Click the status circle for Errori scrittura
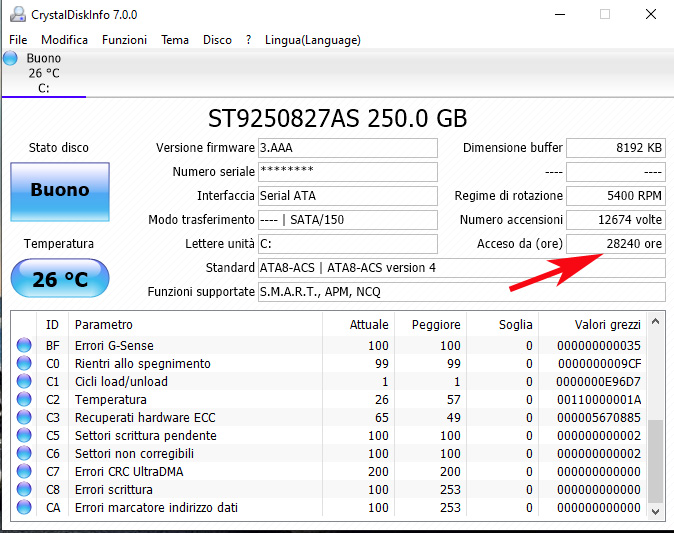Screen dimensions: 674x533 pyautogui.click(x=24, y=490)
